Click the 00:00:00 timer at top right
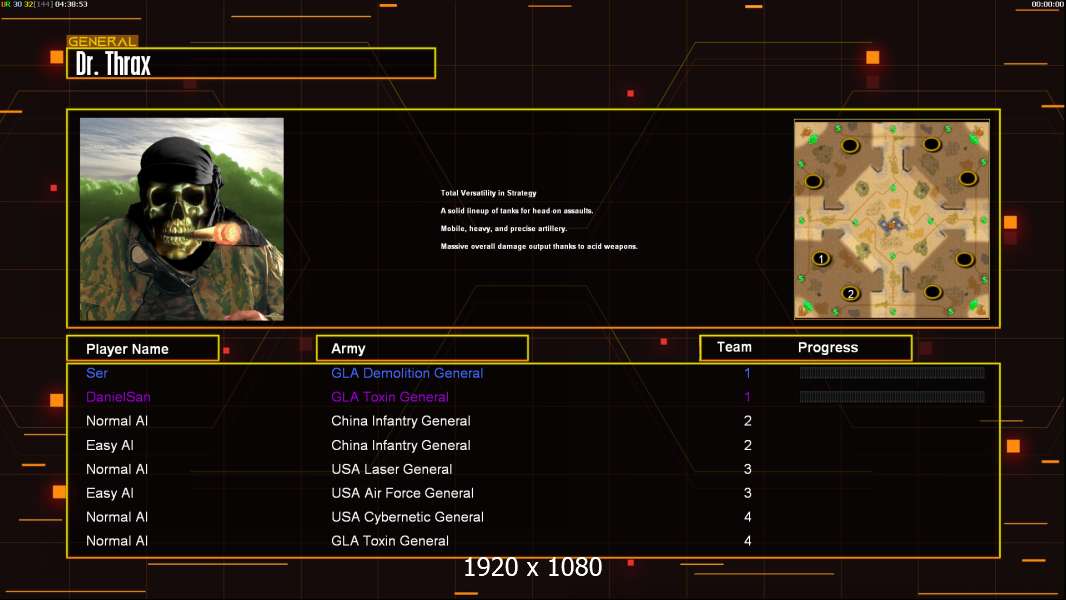 point(1047,5)
